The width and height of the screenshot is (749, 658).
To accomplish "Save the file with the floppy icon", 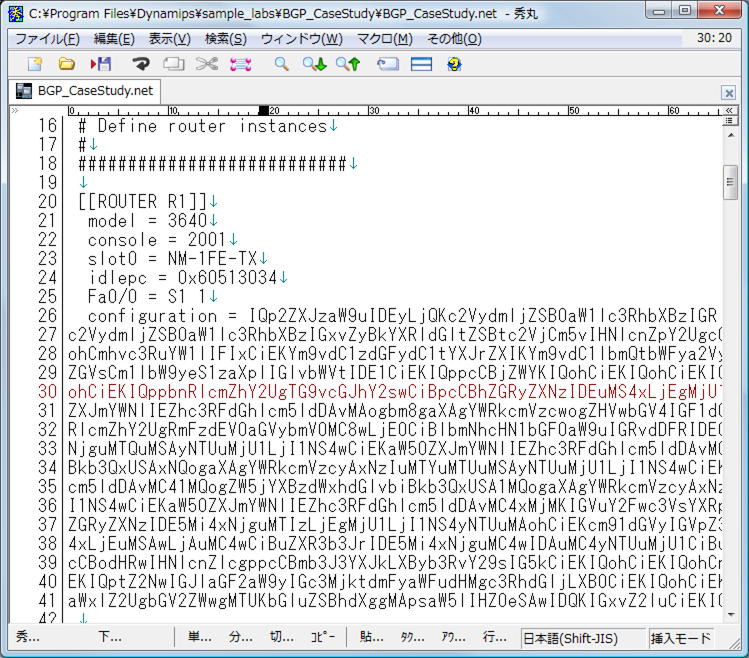I will (101, 64).
